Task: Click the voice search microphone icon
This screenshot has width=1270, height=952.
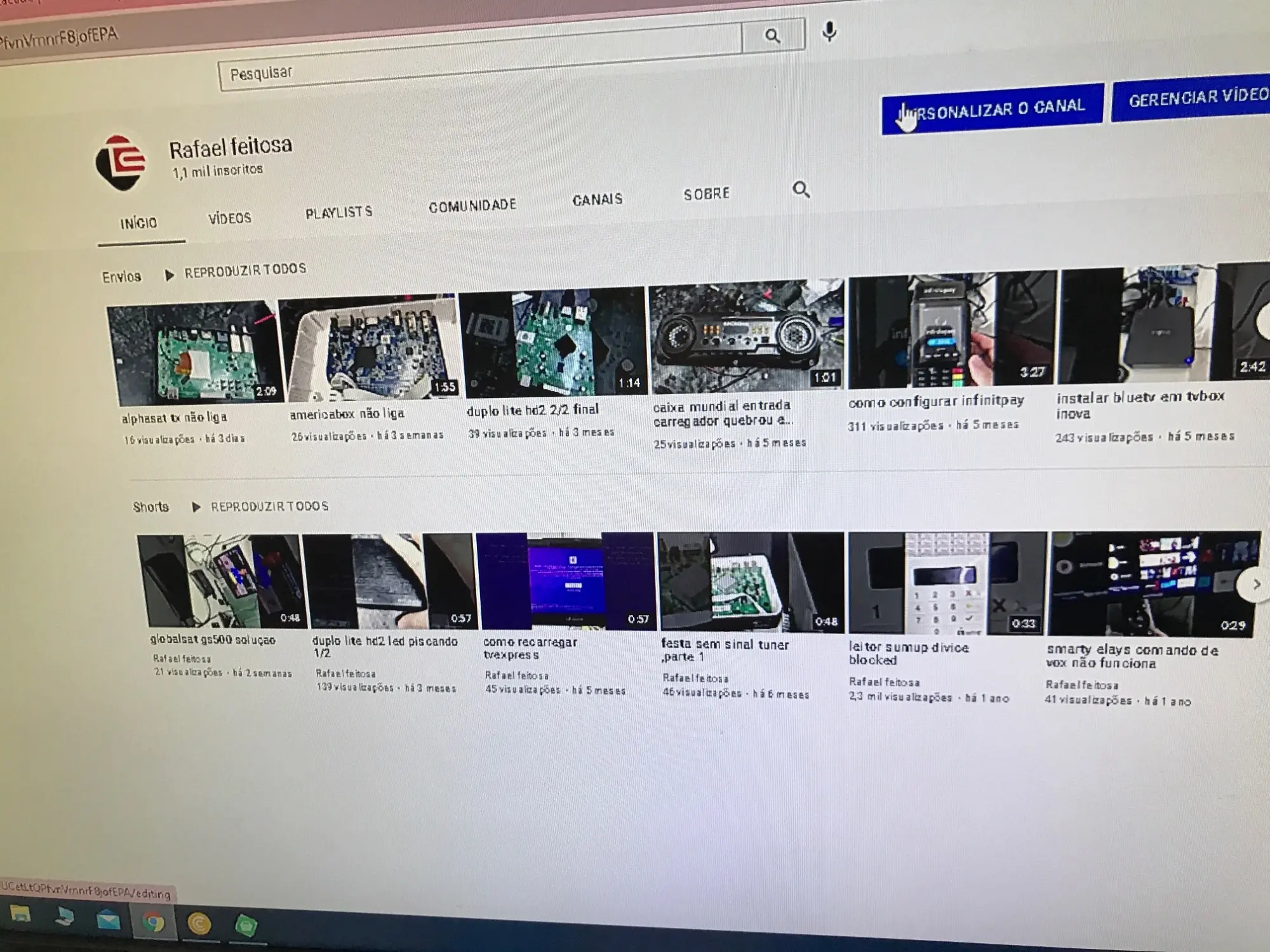Action: click(829, 32)
